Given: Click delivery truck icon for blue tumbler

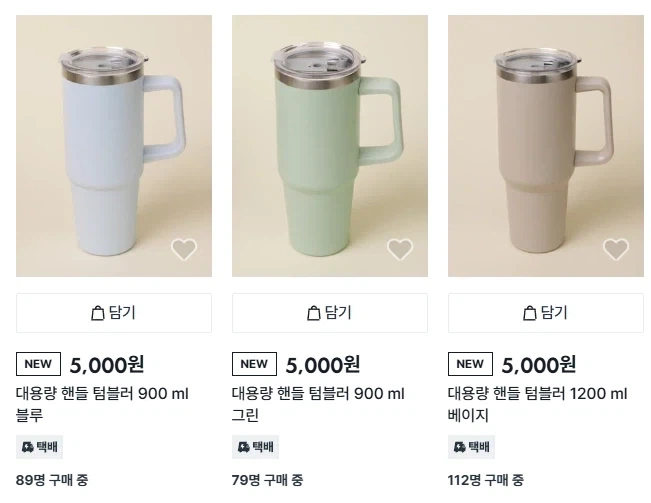Looking at the screenshot, I should 27,447.
